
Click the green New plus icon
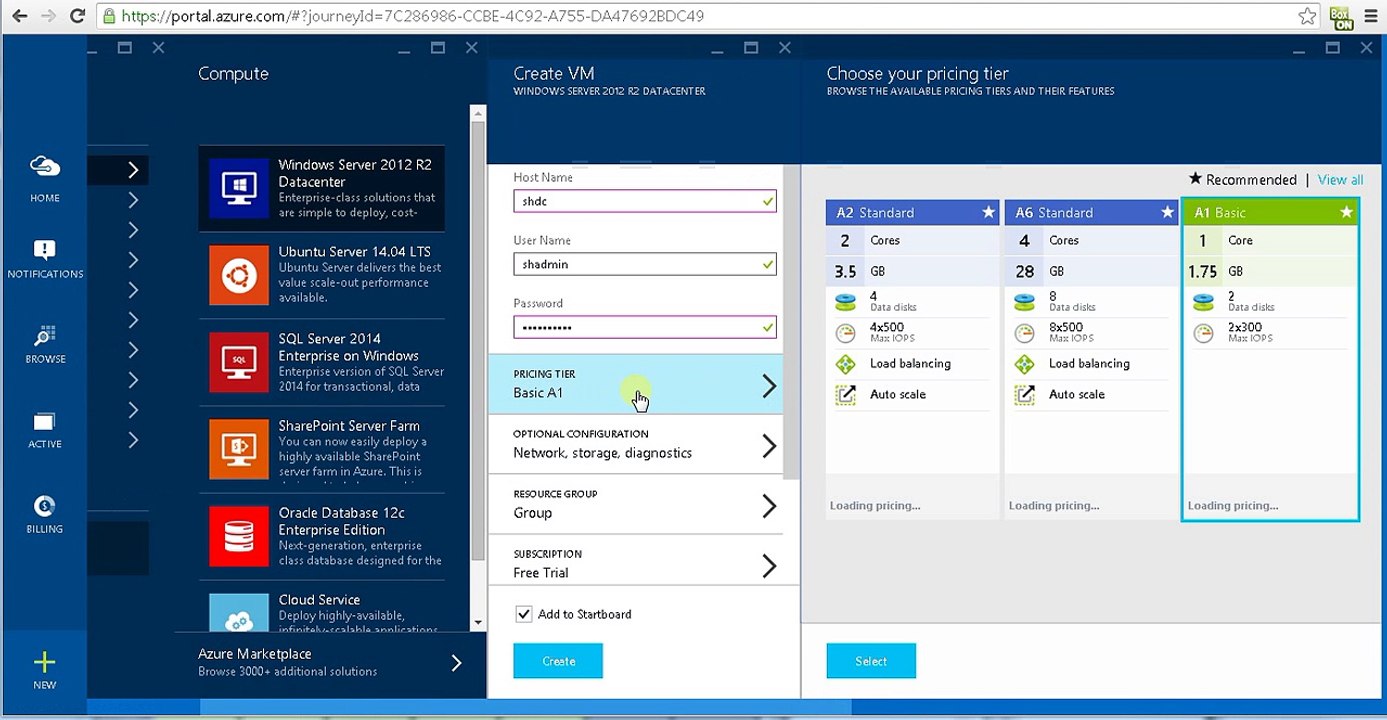(x=45, y=661)
